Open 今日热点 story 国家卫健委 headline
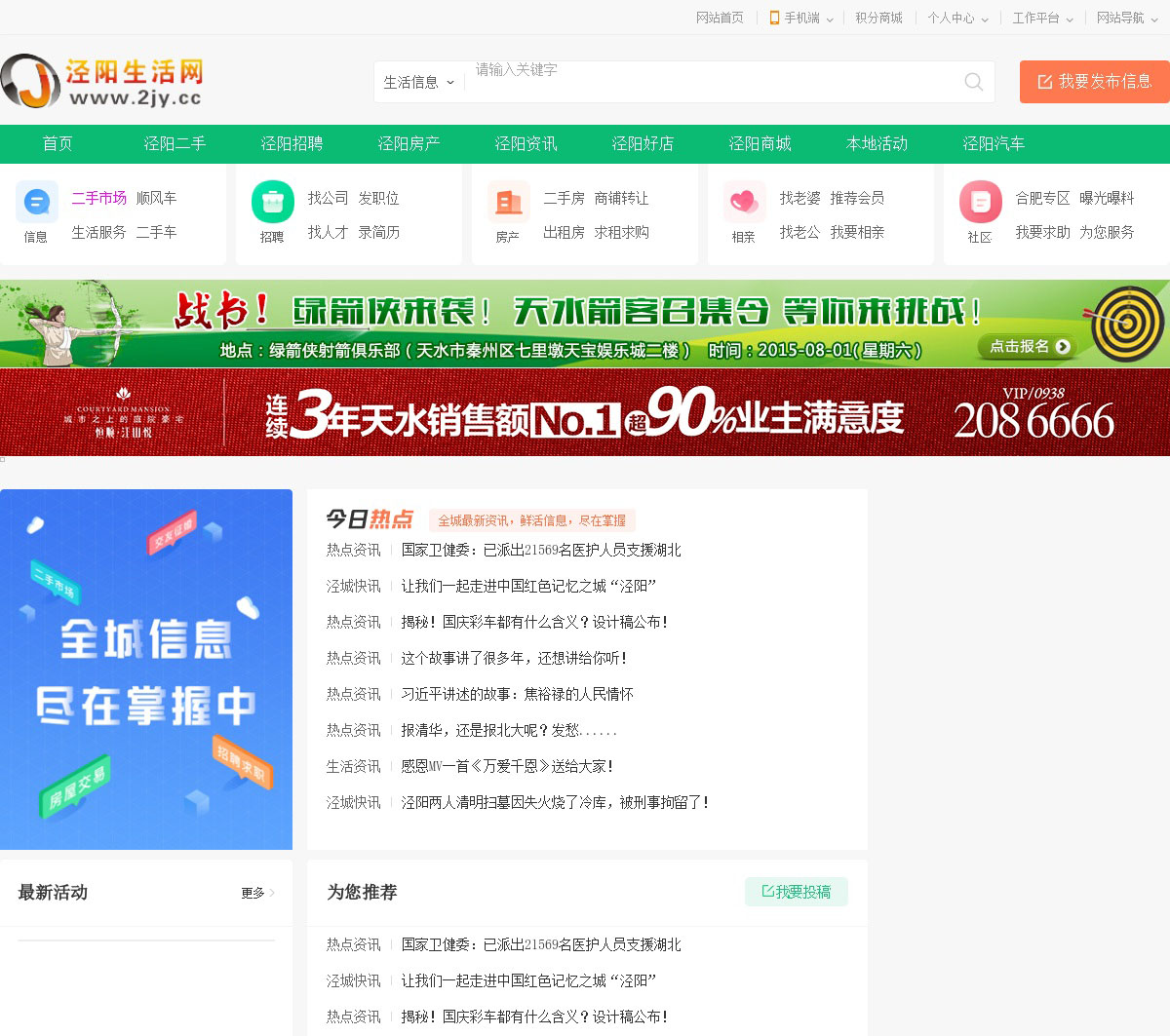This screenshot has width=1170, height=1036. click(541, 550)
